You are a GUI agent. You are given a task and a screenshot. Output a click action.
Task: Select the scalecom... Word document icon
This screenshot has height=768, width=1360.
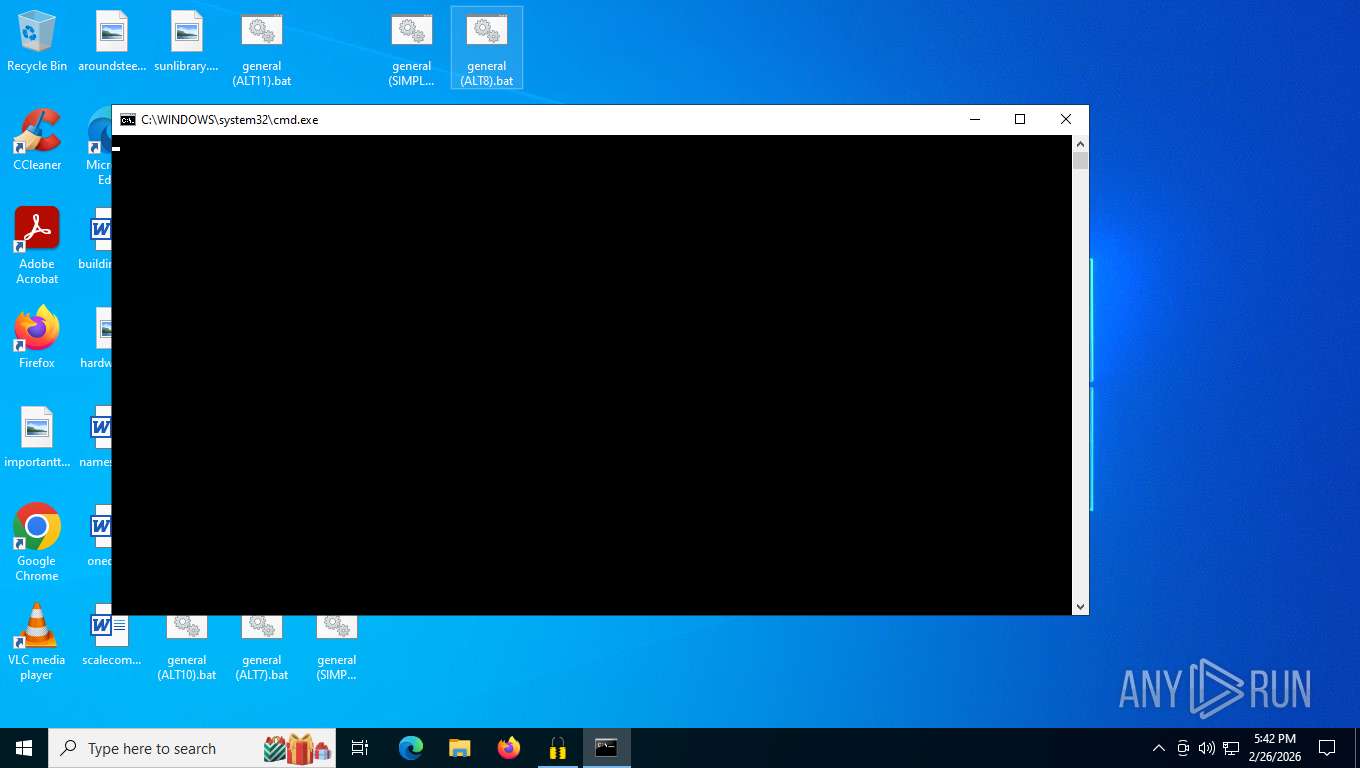pyautogui.click(x=112, y=635)
